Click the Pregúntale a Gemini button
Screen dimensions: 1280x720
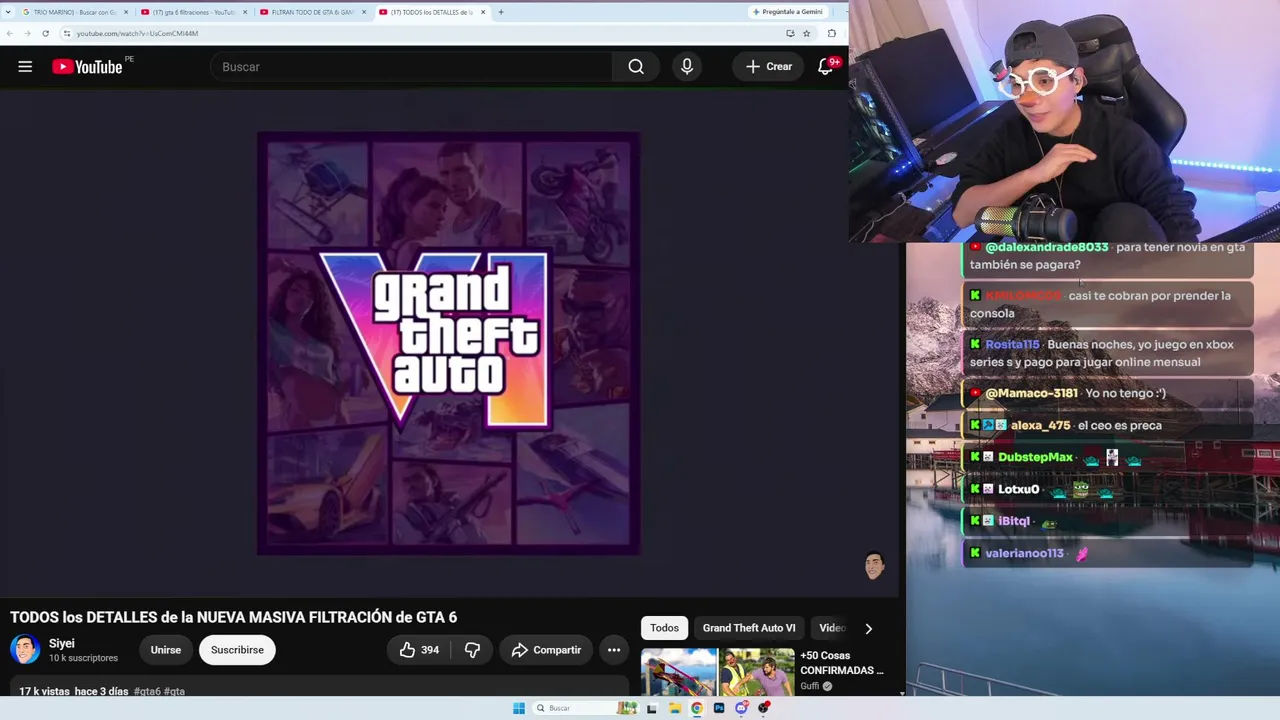point(786,12)
